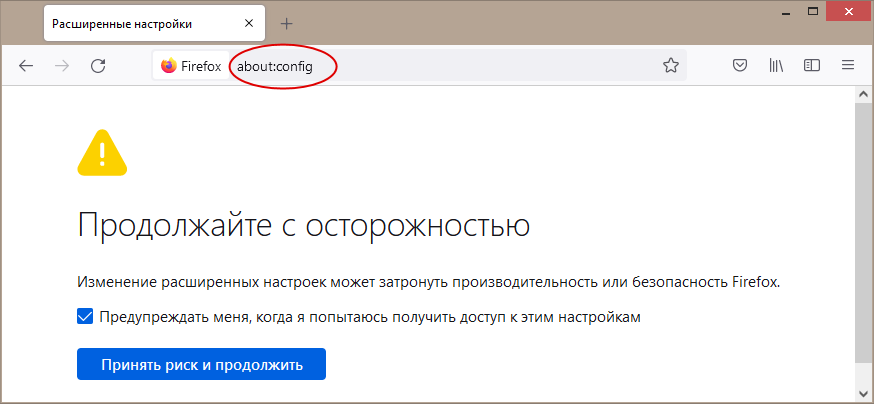
Task: Click Принять риск и продолжить button
Action: click(x=201, y=364)
